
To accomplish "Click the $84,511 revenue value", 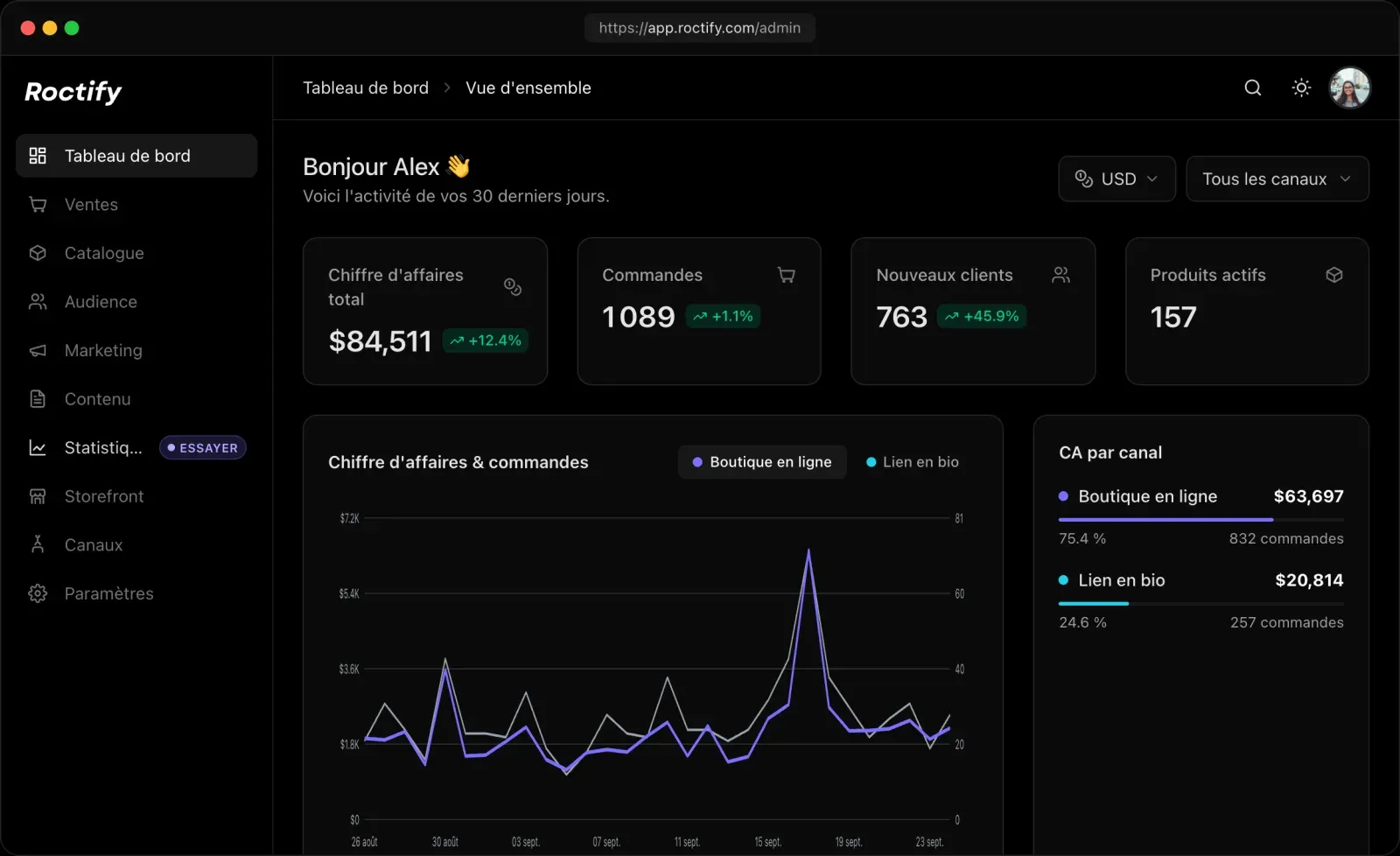I will pyautogui.click(x=380, y=340).
